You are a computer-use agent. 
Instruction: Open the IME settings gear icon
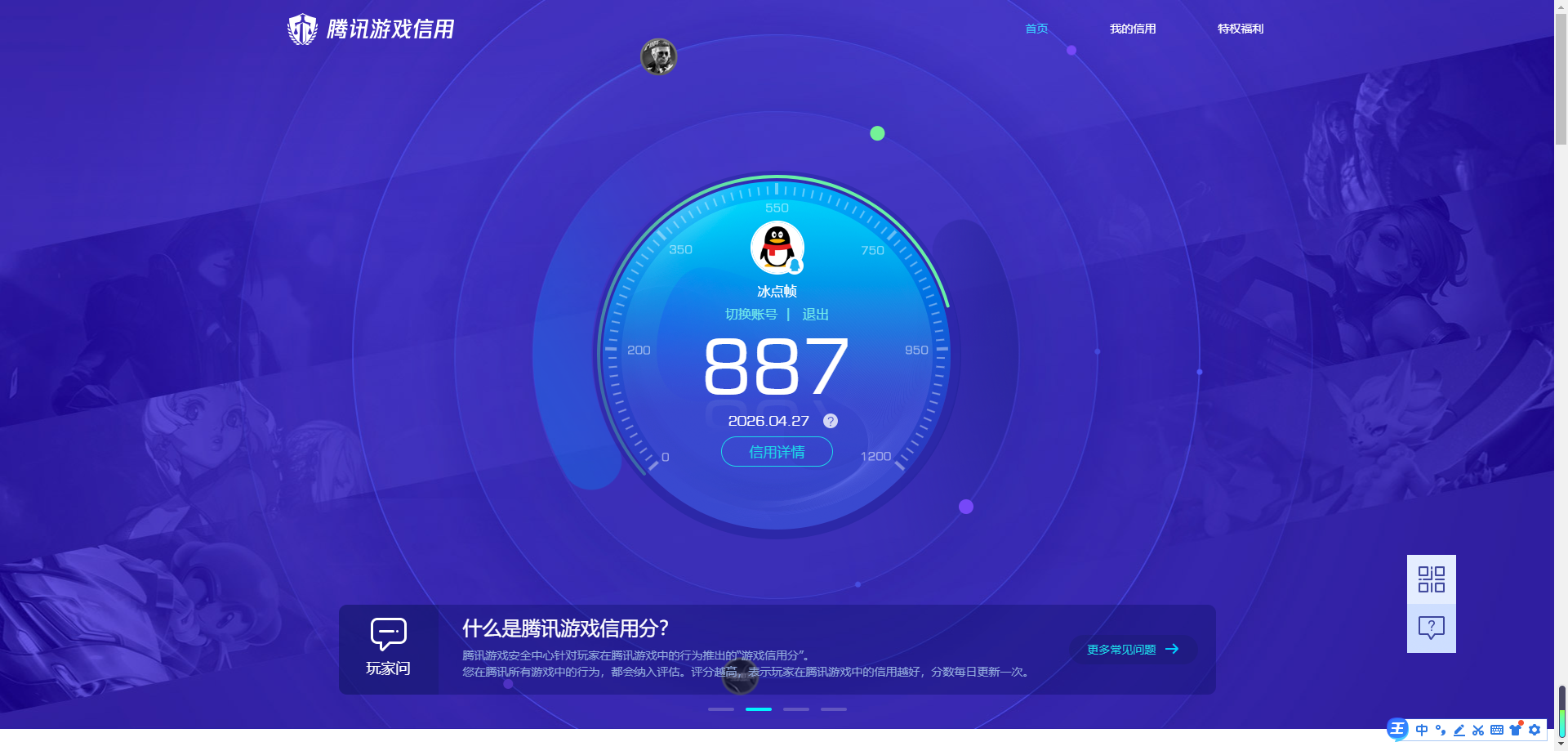tap(1535, 730)
